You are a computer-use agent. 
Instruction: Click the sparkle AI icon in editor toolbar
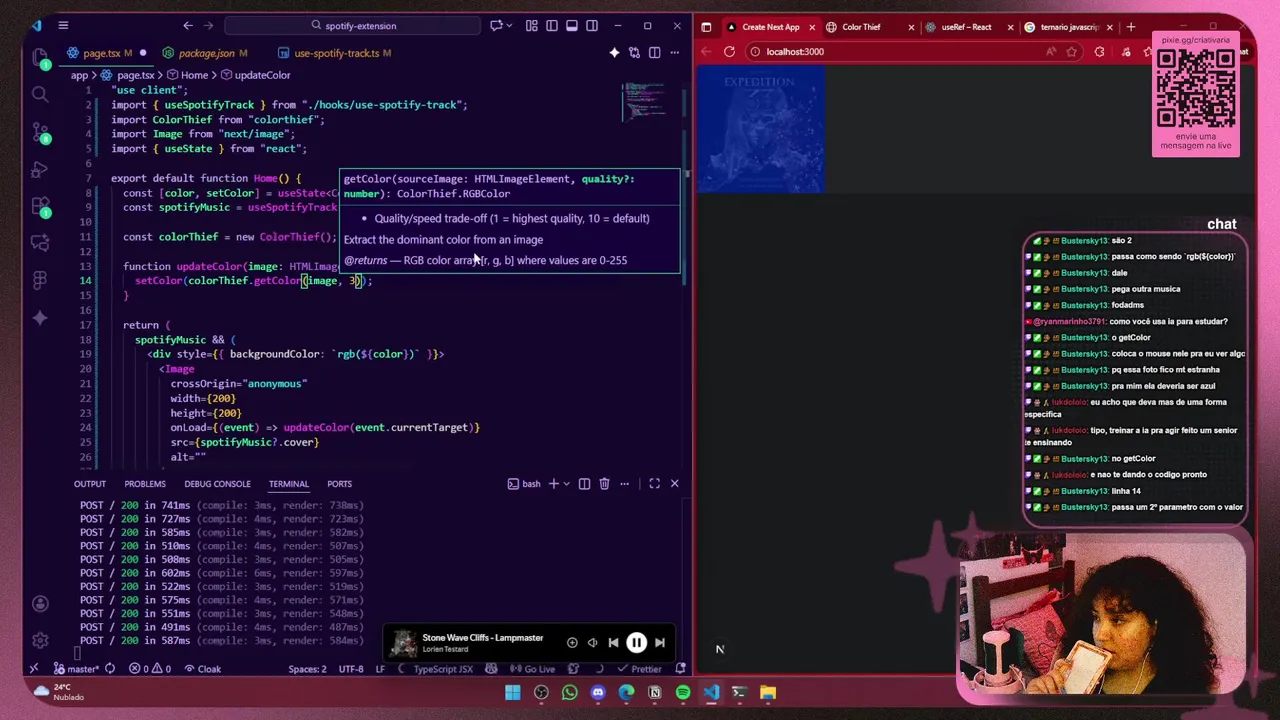click(x=614, y=53)
